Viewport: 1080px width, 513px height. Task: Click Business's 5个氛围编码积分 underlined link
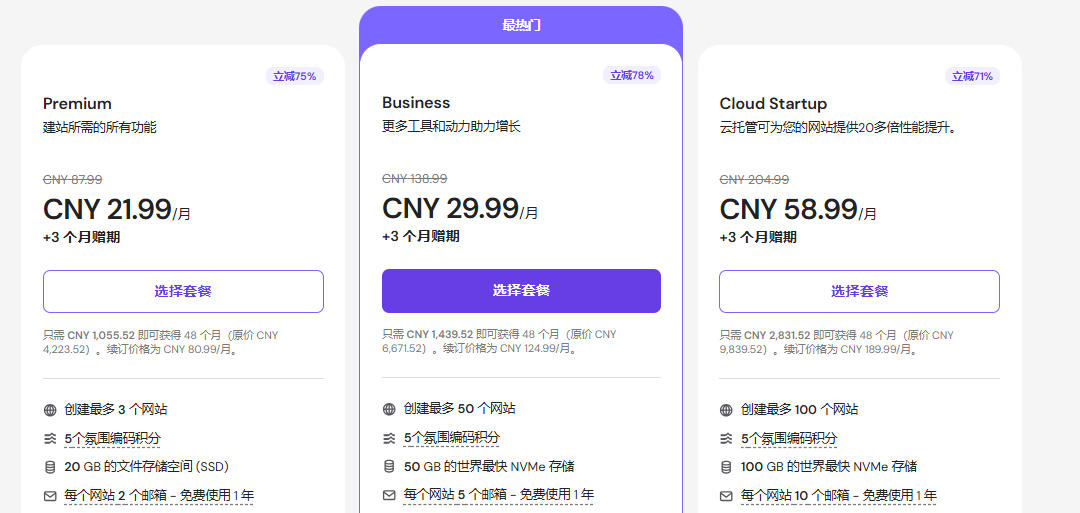tap(451, 438)
